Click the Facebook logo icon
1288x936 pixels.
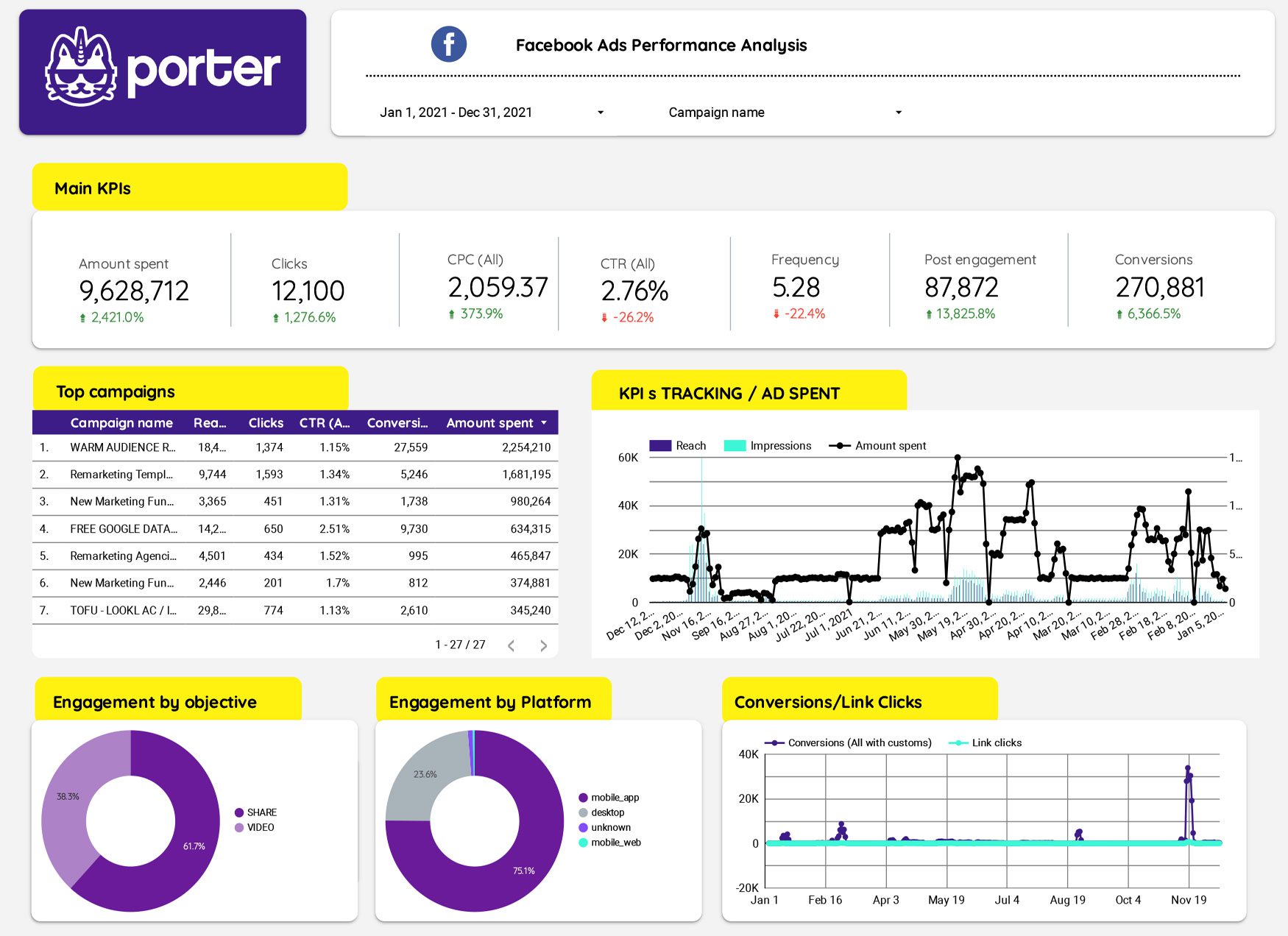(x=448, y=44)
